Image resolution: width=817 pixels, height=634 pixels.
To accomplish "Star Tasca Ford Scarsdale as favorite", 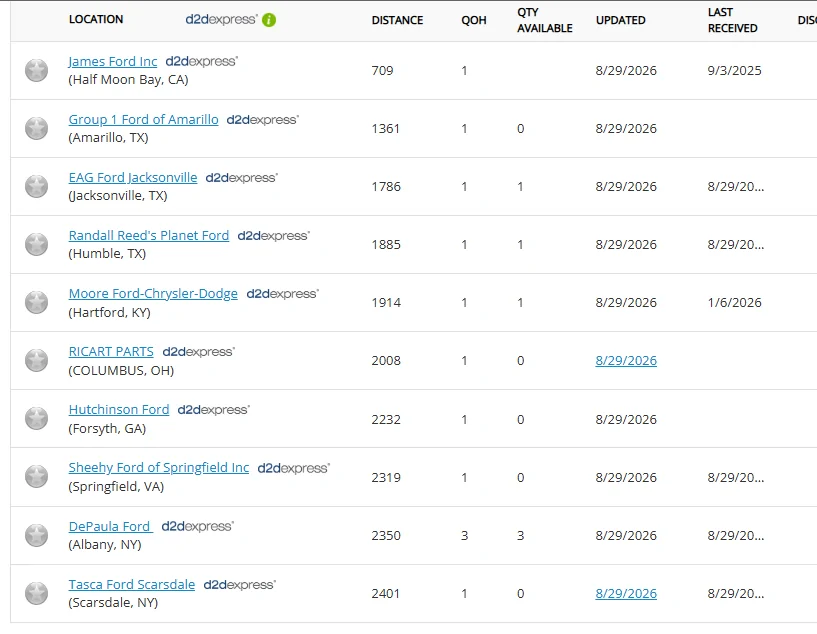I will point(36,593).
